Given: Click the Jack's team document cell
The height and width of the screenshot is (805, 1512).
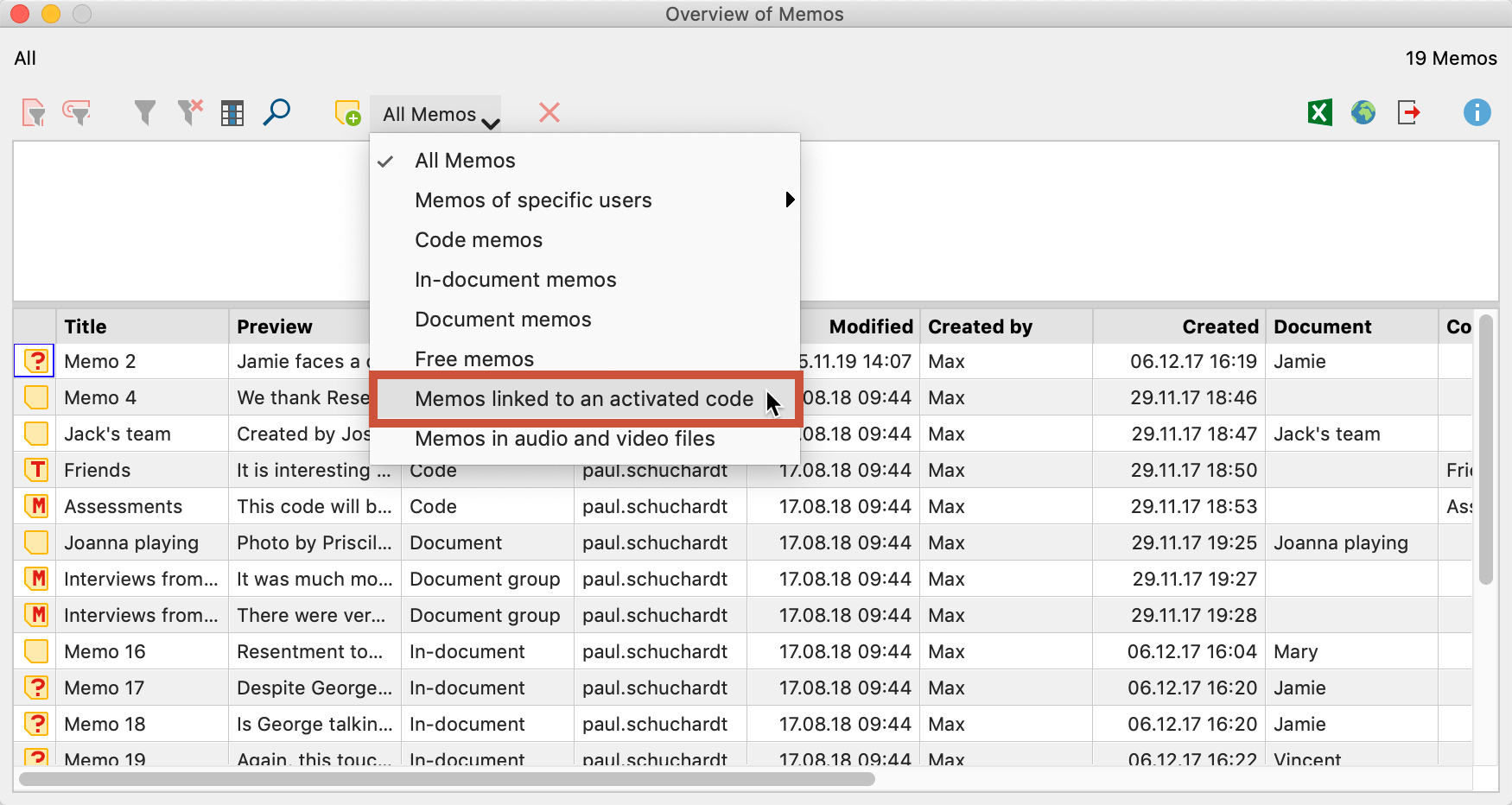Looking at the screenshot, I should click(1352, 434).
